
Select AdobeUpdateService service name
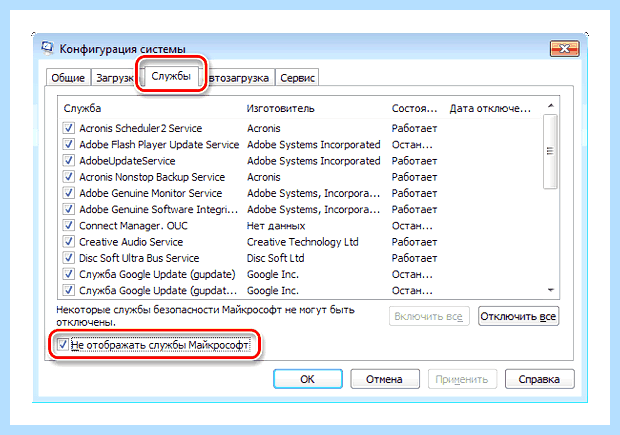tap(127, 161)
